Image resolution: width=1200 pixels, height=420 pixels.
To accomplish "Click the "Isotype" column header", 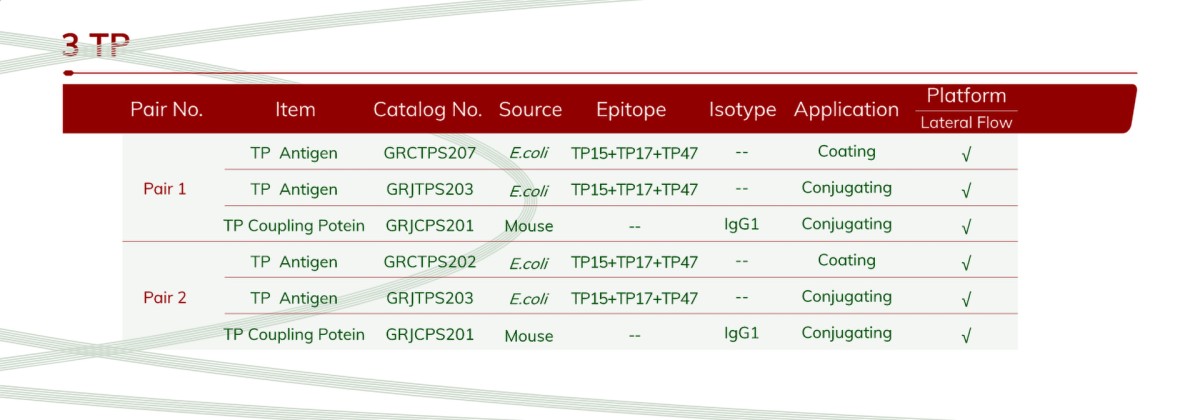I will tap(742, 110).
